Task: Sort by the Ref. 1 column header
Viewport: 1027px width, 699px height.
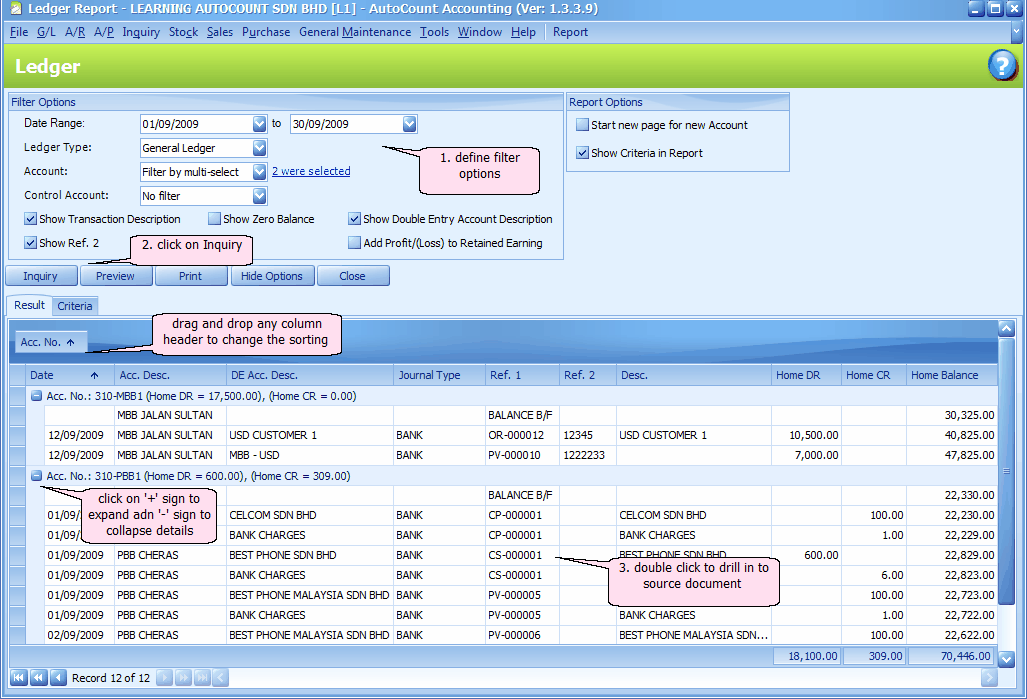Action: click(522, 375)
